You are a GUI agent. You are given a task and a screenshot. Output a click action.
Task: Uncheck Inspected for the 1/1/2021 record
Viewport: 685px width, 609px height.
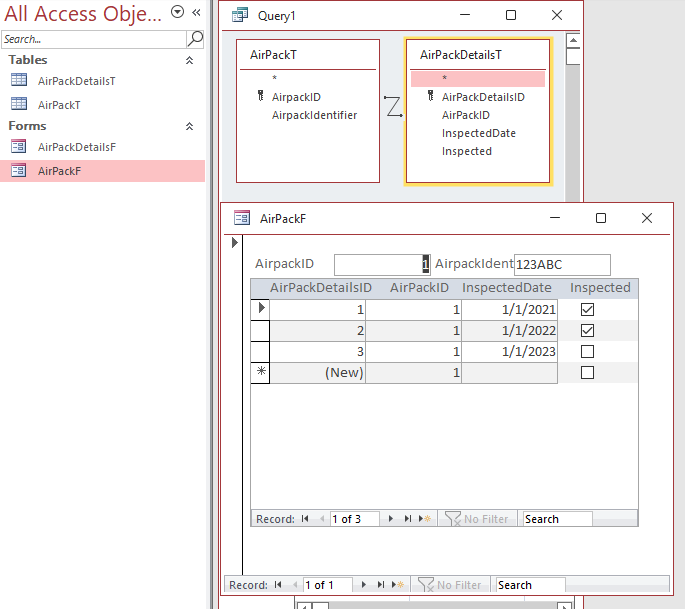587,309
